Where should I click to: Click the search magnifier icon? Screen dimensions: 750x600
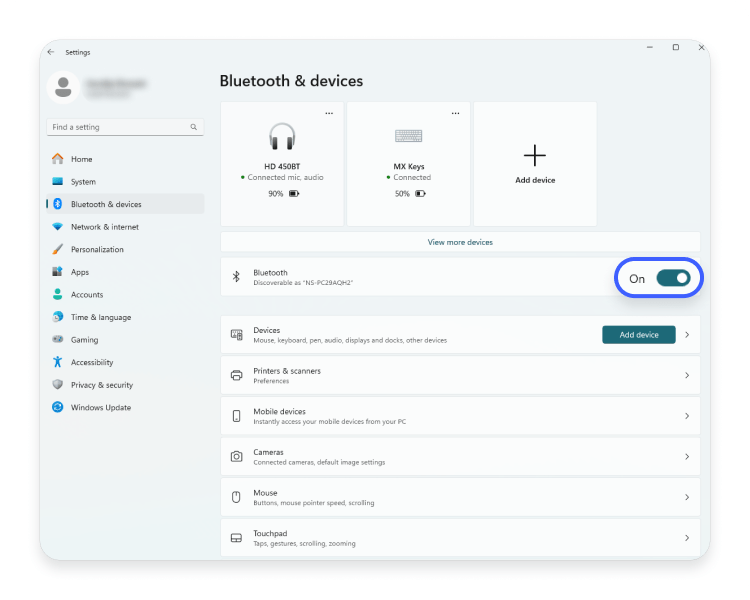pos(194,127)
